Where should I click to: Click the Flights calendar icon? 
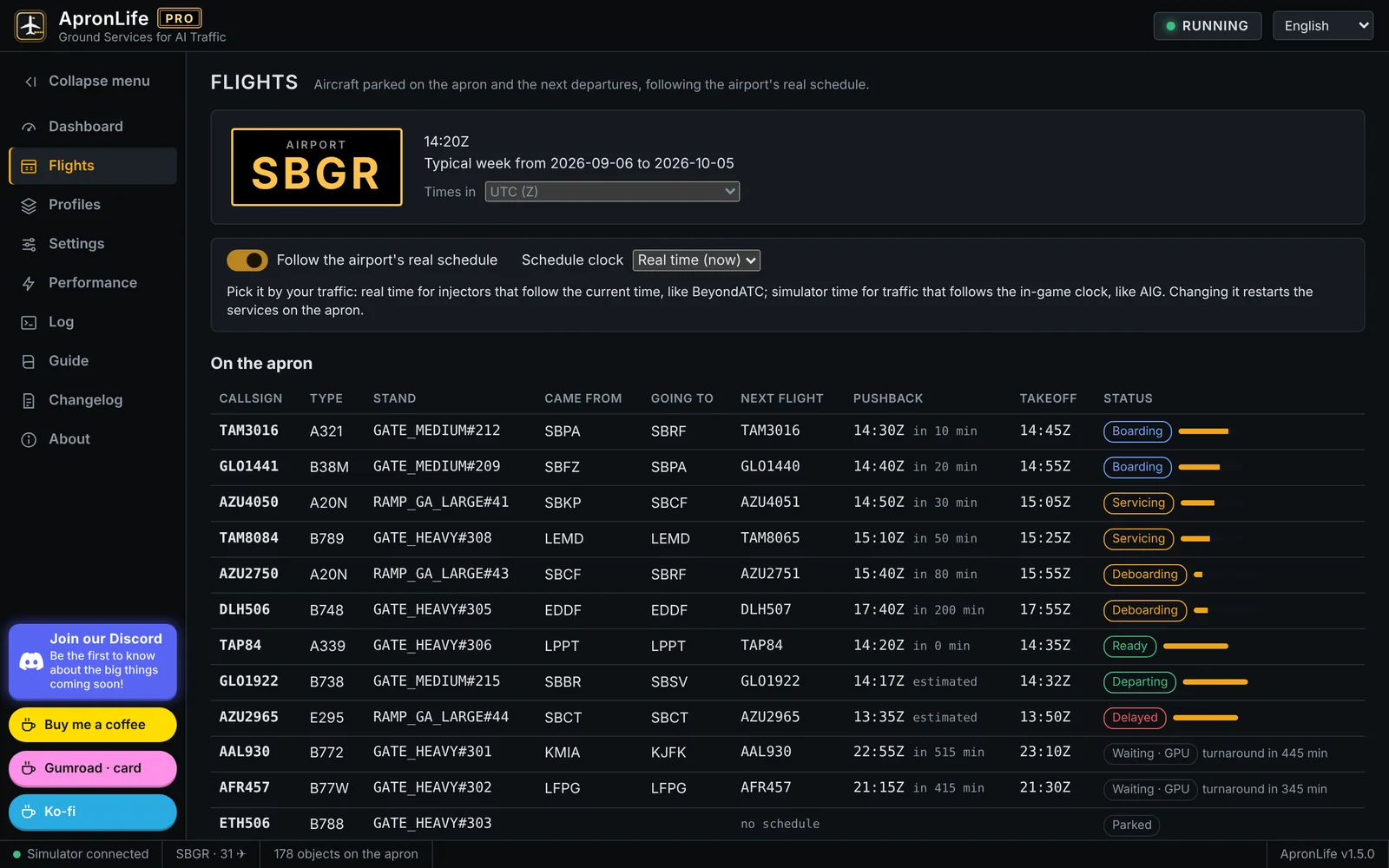pos(29,166)
